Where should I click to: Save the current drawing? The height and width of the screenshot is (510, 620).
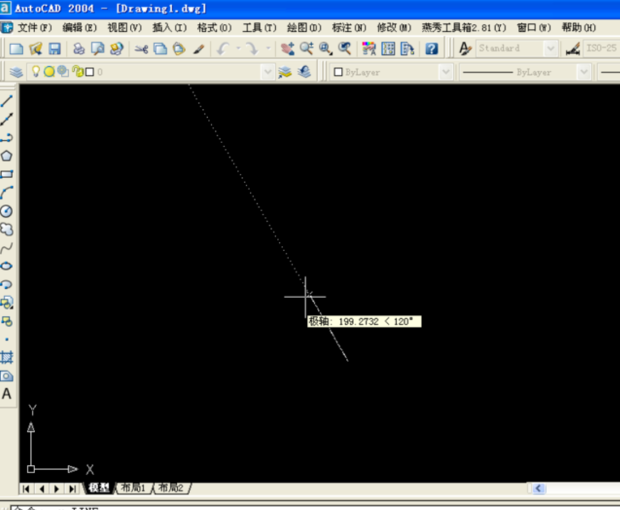pos(55,49)
